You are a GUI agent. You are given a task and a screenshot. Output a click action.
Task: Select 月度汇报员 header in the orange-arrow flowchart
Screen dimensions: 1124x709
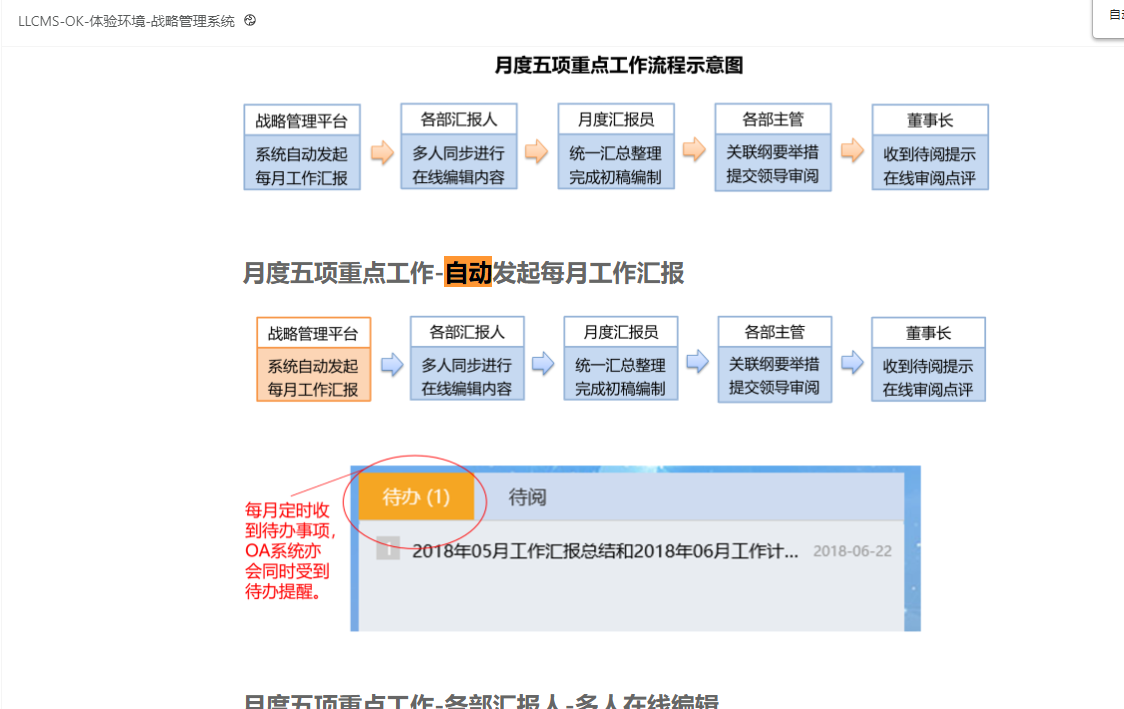point(616,119)
